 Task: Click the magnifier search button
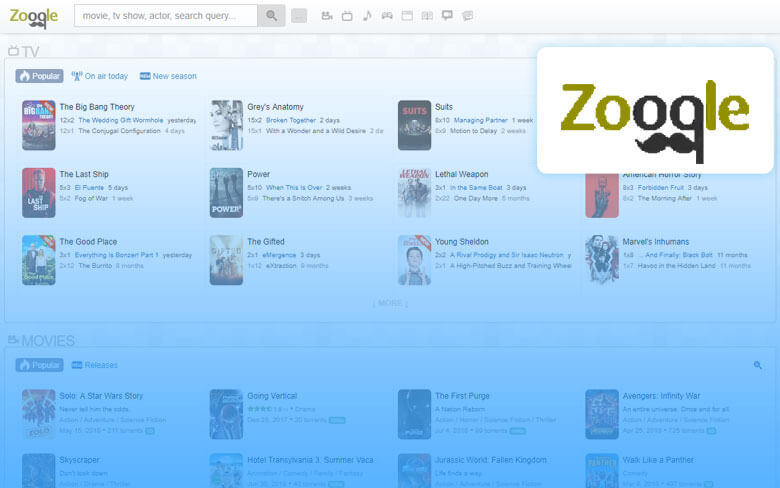point(271,16)
